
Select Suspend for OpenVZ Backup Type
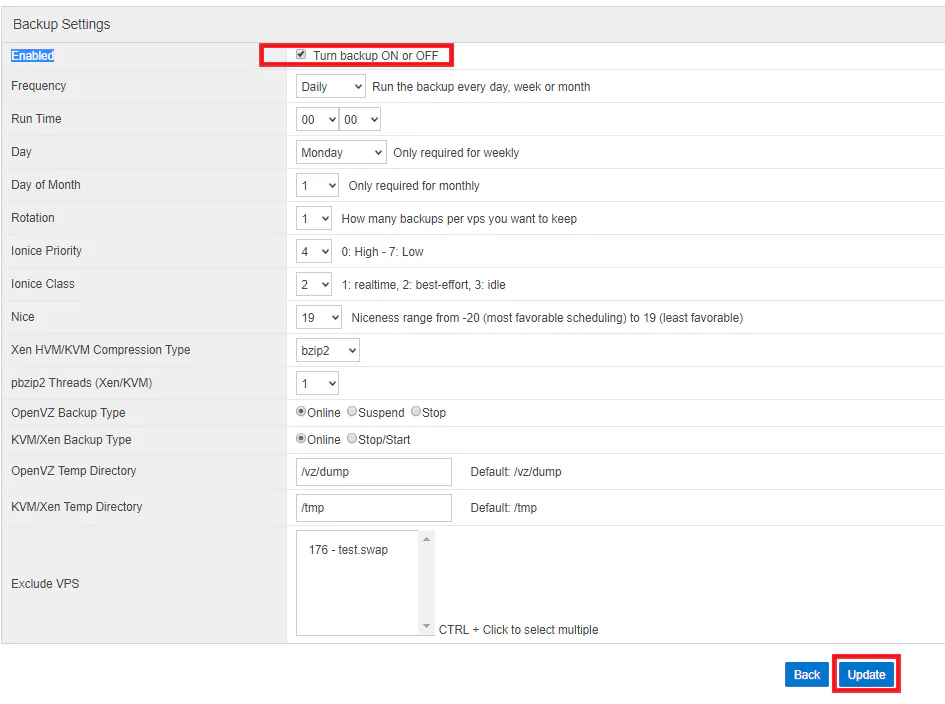click(x=352, y=412)
